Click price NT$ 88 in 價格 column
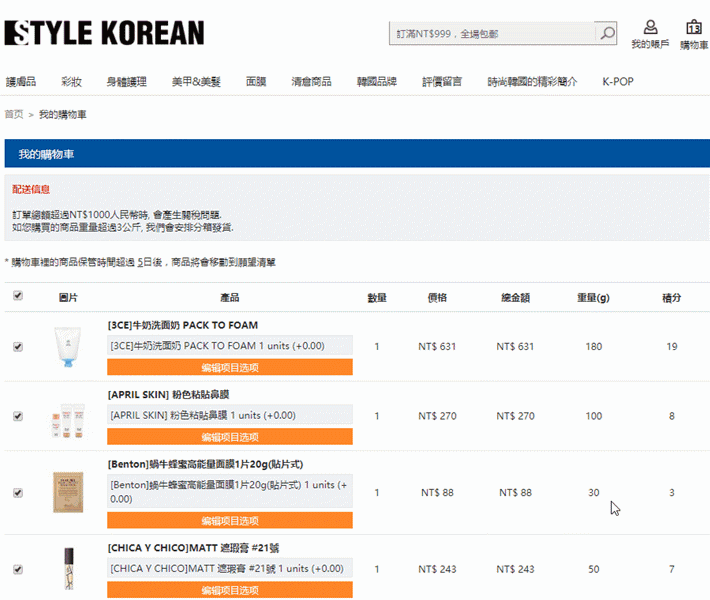Viewport: 710px width, 600px height. pyautogui.click(x=437, y=492)
